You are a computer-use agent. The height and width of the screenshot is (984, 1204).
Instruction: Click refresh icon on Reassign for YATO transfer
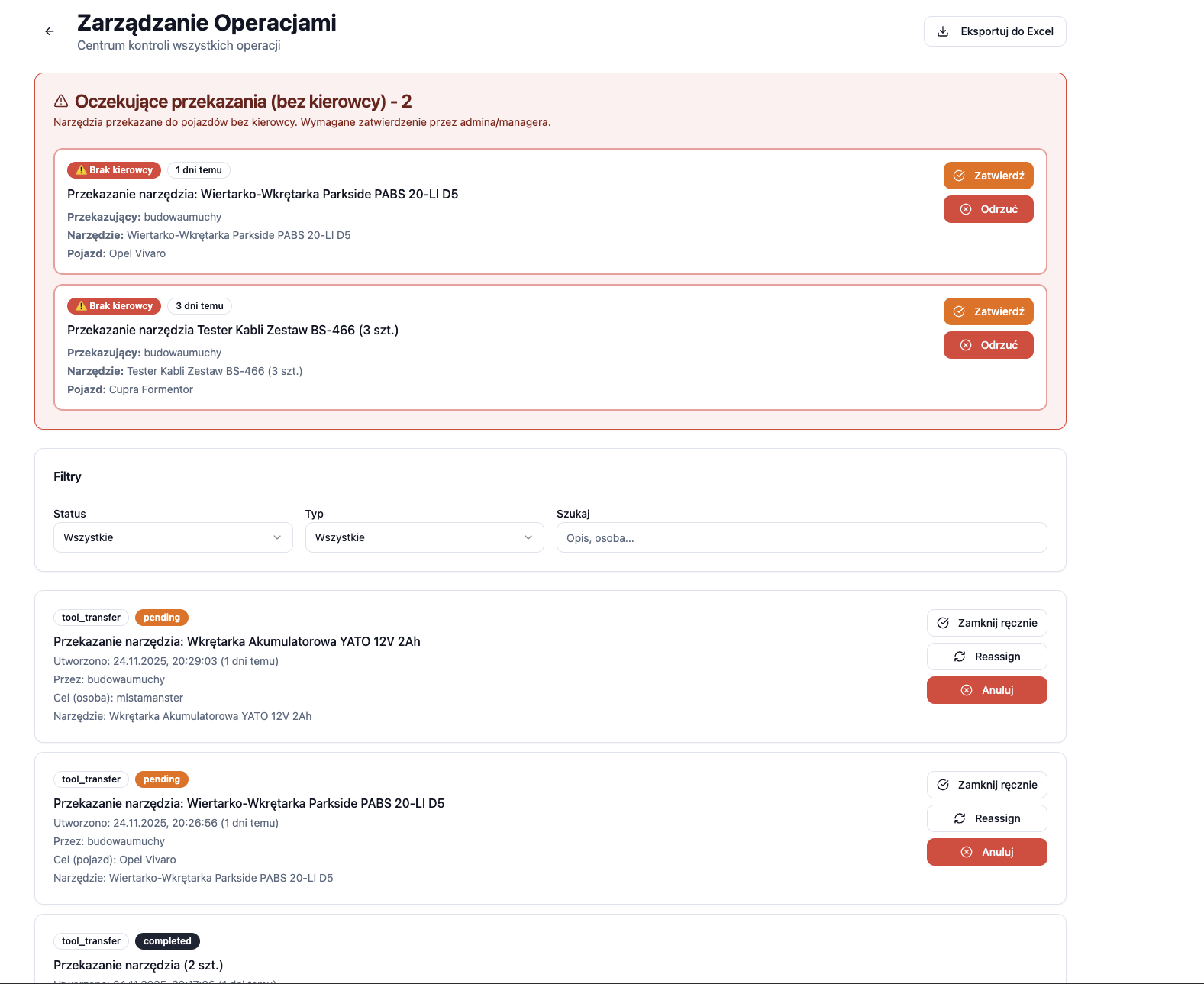(960, 657)
